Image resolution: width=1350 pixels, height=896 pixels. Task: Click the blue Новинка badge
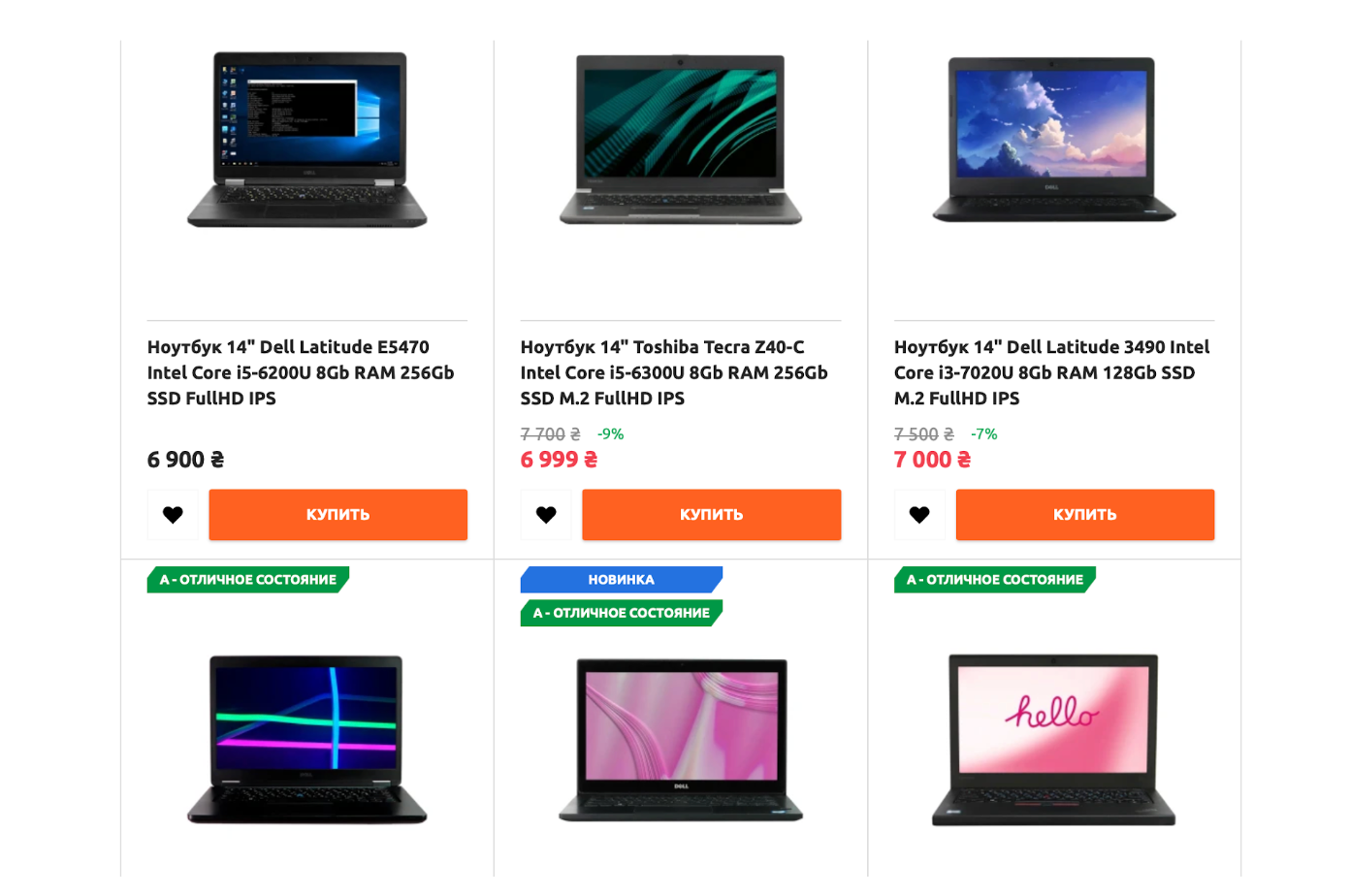pyautogui.click(x=622, y=580)
